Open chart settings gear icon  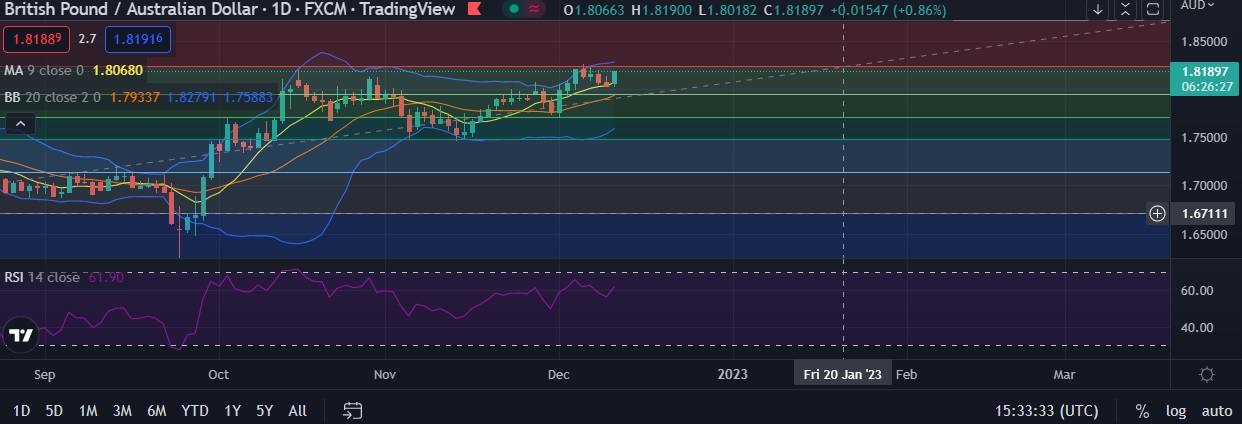tap(1206, 375)
